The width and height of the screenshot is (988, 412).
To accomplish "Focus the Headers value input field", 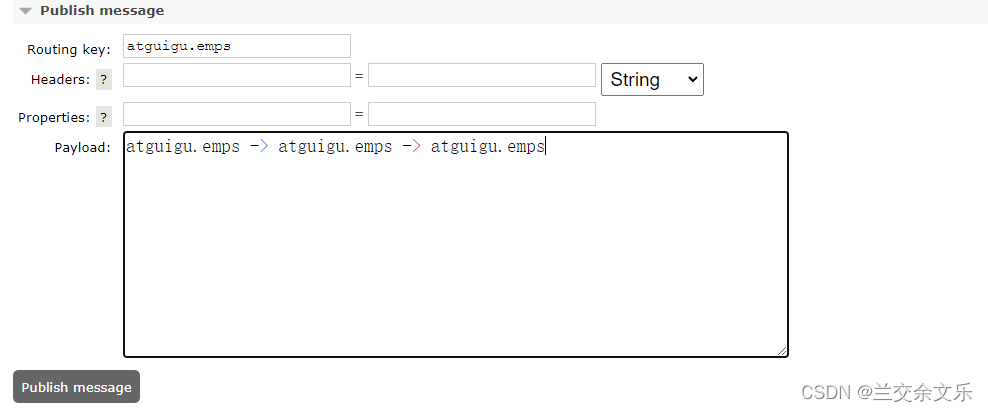I will (482, 75).
